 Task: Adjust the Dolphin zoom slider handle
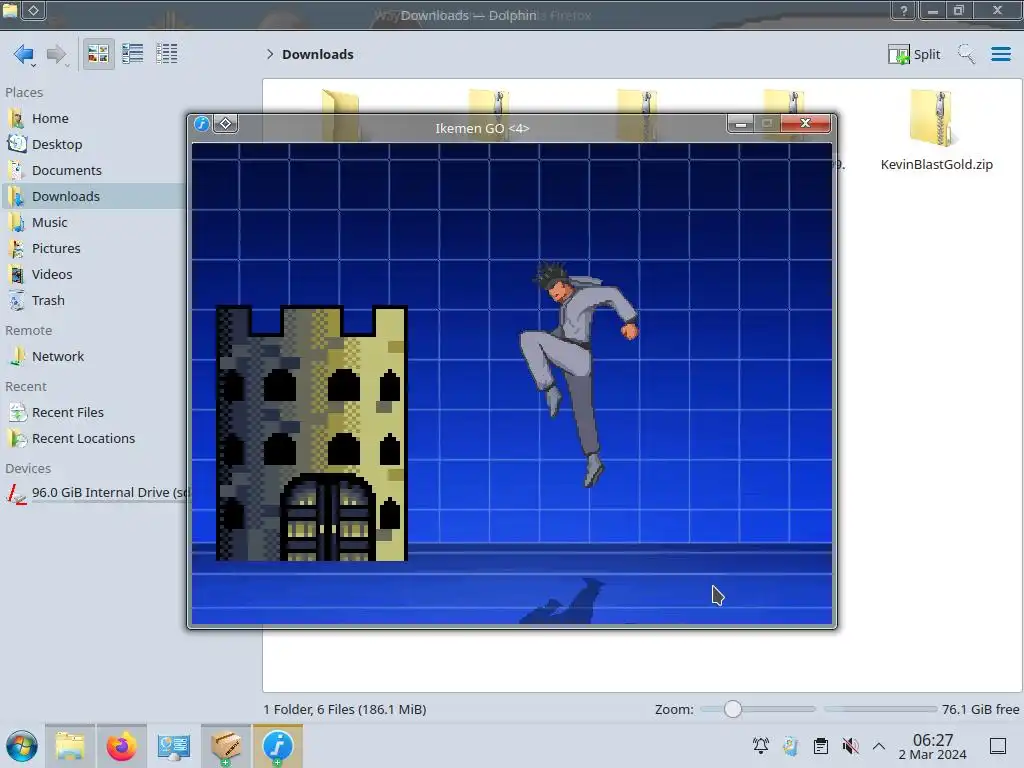(733, 709)
